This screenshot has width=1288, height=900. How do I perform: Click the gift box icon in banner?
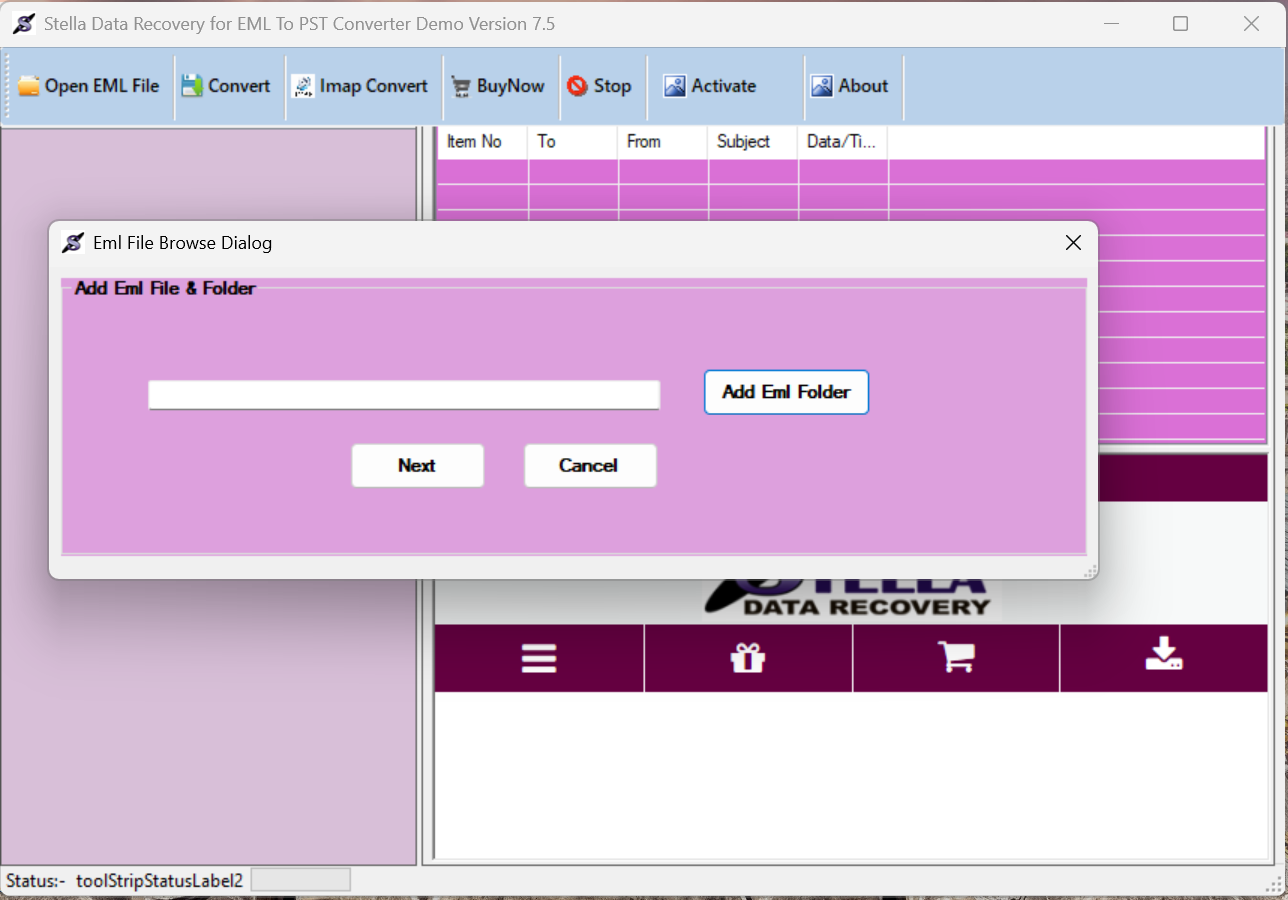point(747,658)
